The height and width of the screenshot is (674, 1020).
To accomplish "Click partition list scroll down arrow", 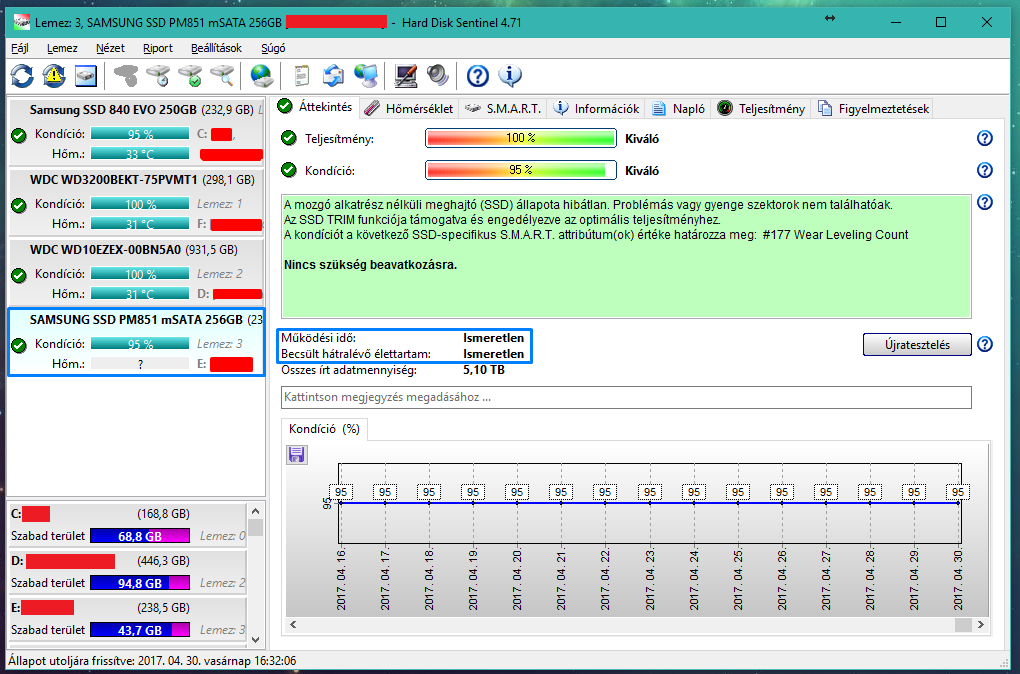I will [256, 640].
